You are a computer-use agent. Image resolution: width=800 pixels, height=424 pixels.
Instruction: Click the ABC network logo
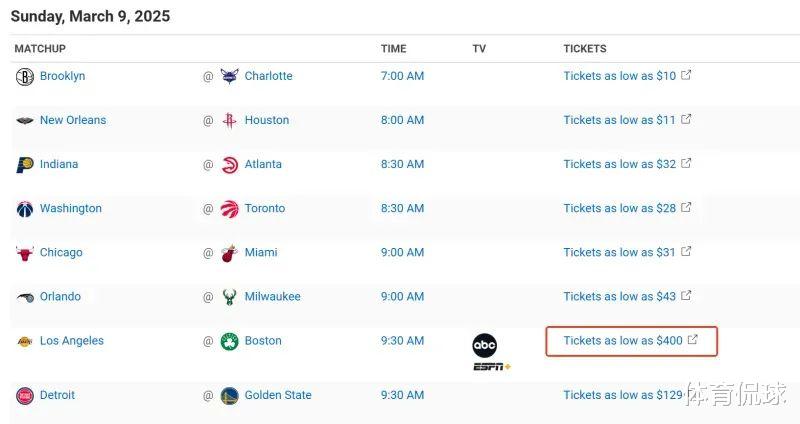[x=484, y=345]
